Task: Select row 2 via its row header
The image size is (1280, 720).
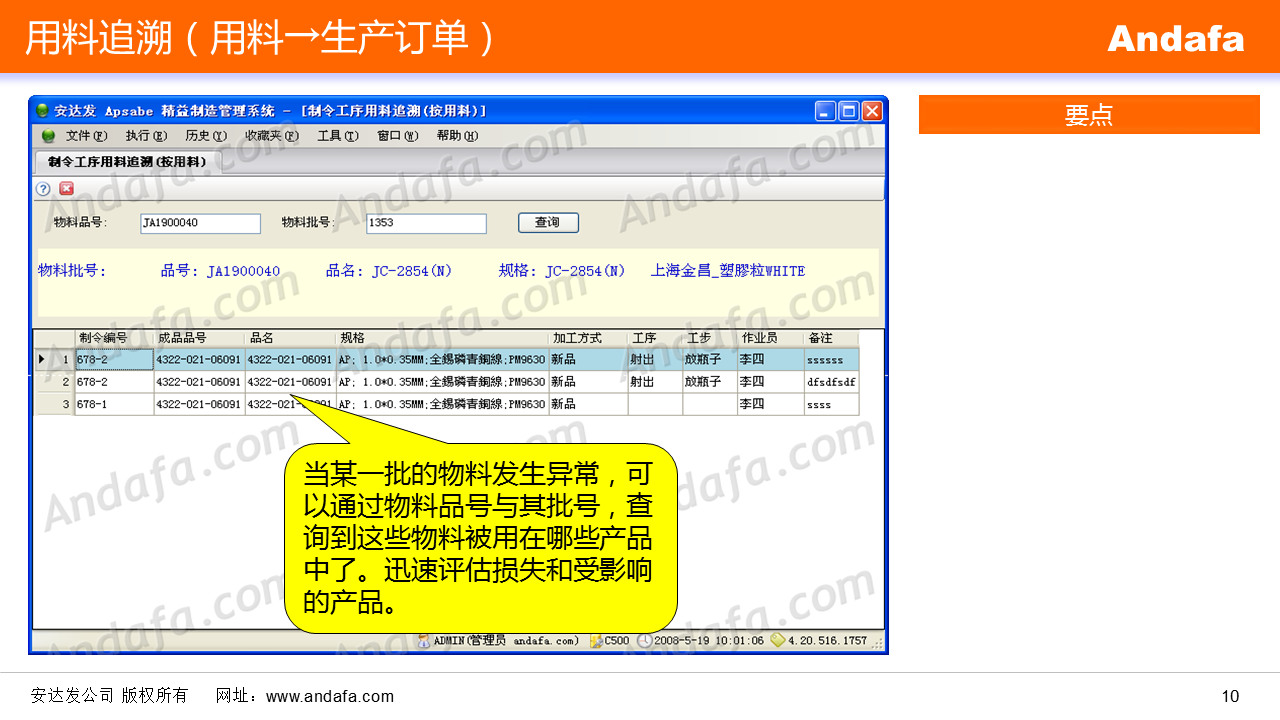Action: tap(55, 382)
